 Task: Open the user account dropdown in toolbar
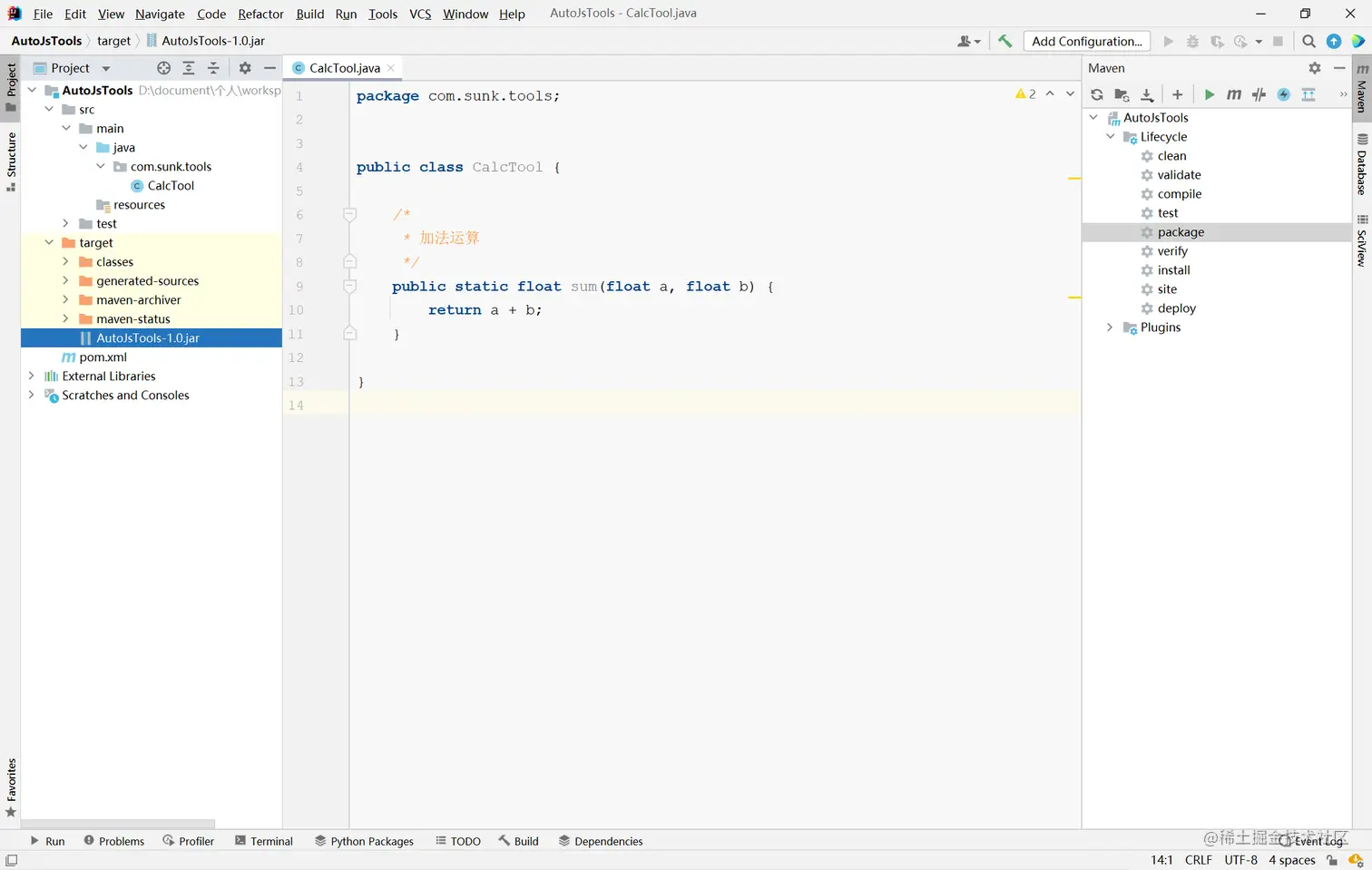(x=968, y=41)
